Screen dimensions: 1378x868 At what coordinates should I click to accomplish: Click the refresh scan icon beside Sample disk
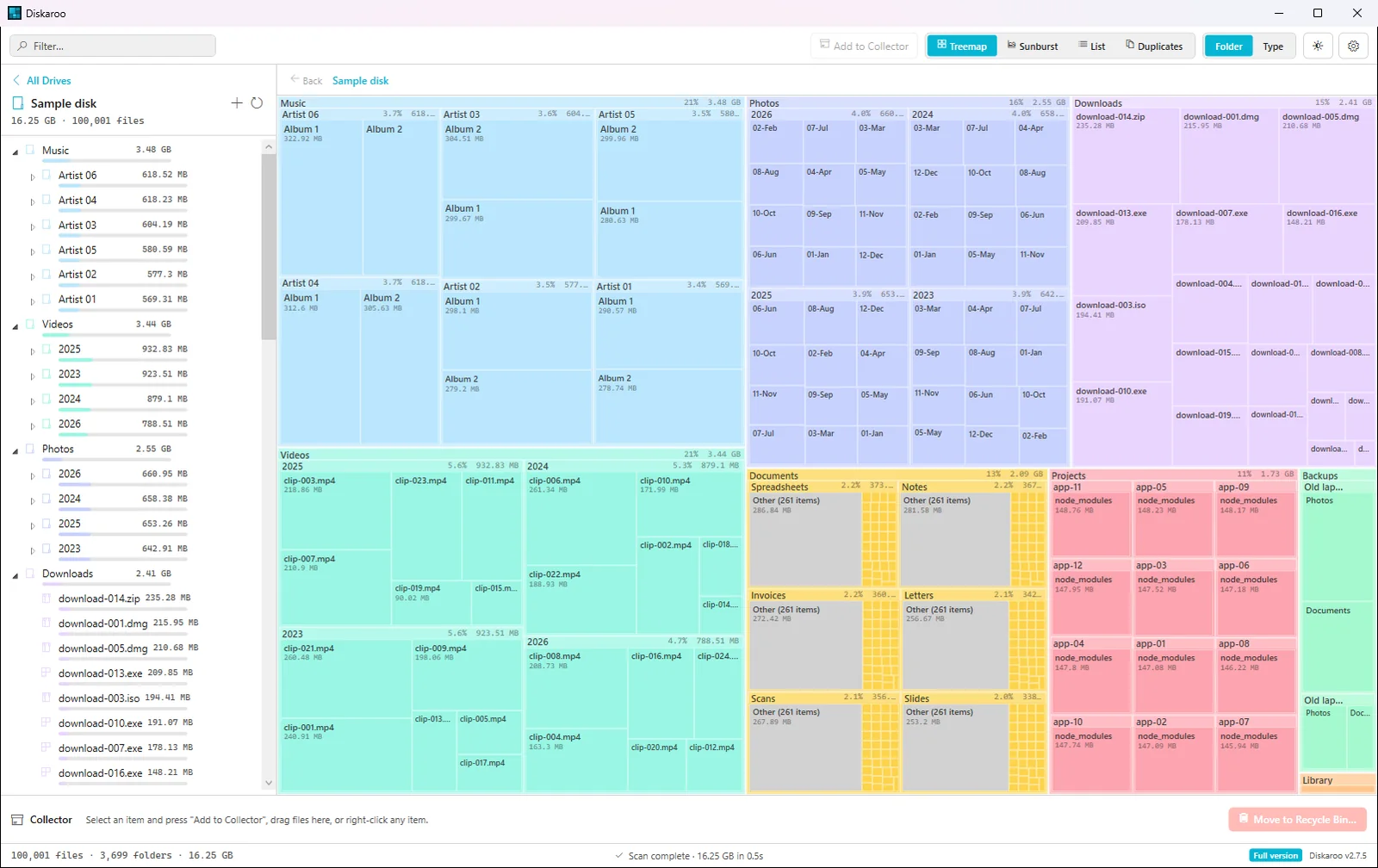[x=257, y=103]
